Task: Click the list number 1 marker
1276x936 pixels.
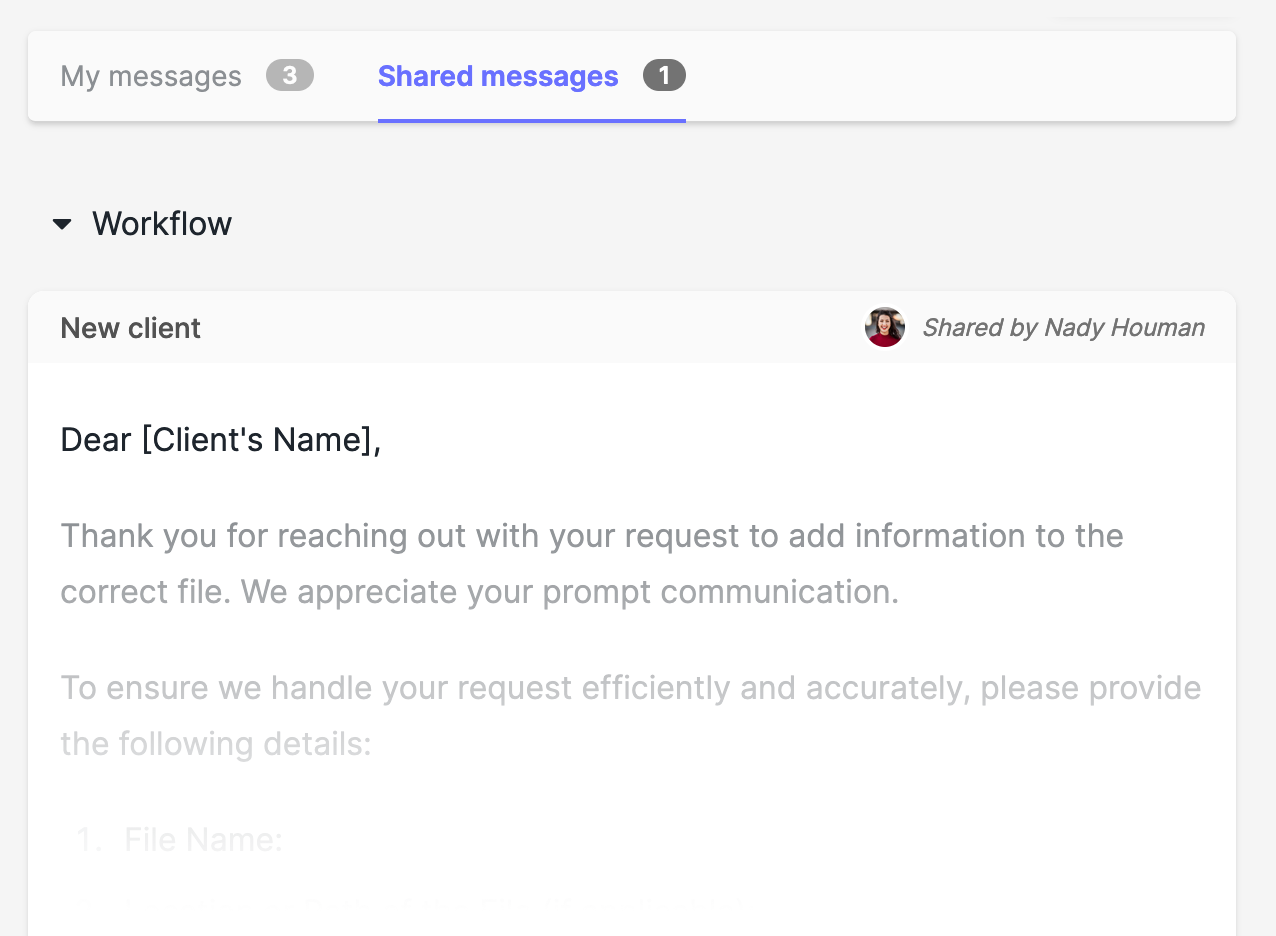Action: tap(89, 840)
